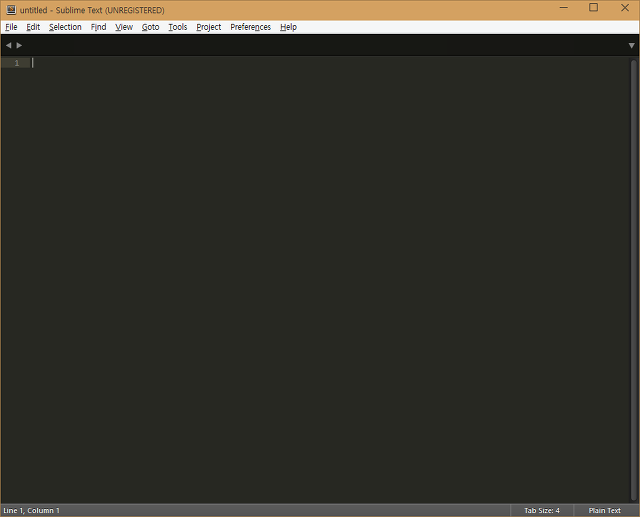This screenshot has height=517, width=640.
Task: Close the Sublime Text window
Action: coord(624,8)
